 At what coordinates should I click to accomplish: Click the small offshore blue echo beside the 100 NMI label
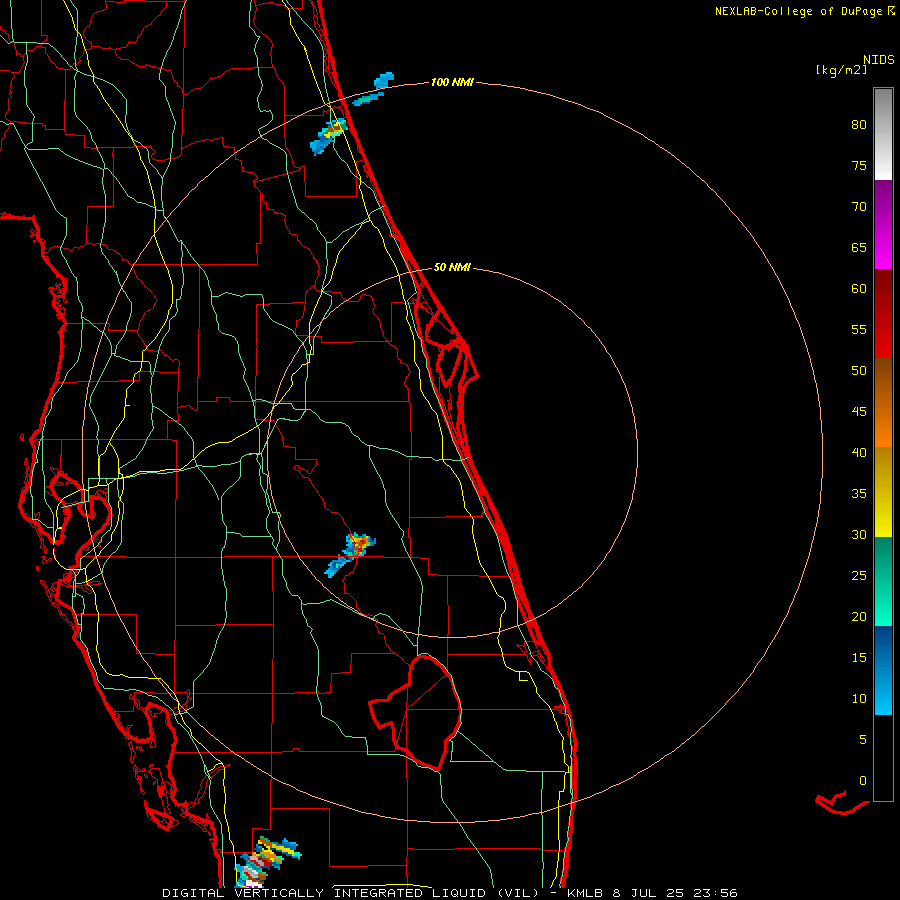(x=374, y=89)
